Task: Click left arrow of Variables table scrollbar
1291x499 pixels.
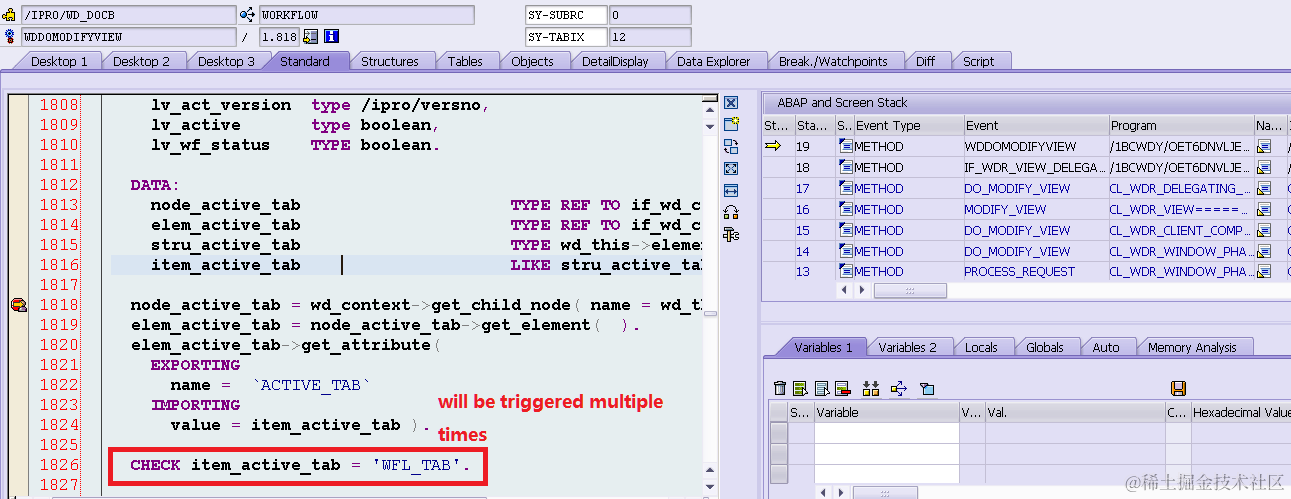Action: click(x=823, y=492)
